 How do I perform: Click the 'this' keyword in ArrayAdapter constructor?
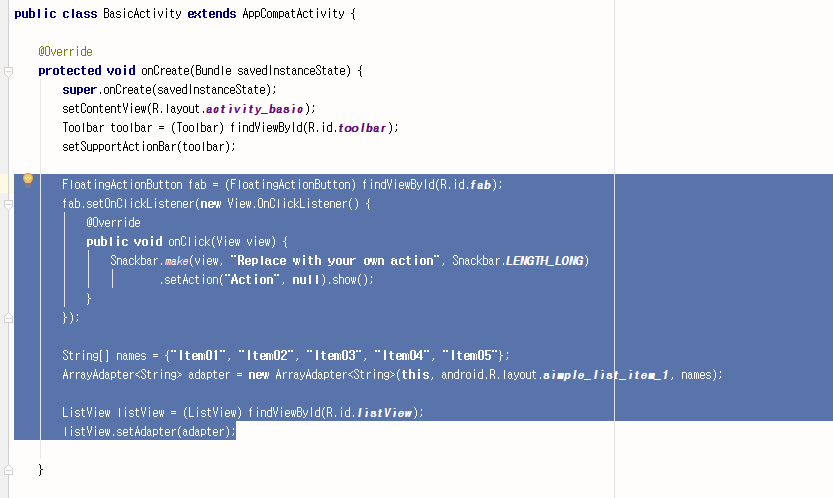click(x=415, y=375)
